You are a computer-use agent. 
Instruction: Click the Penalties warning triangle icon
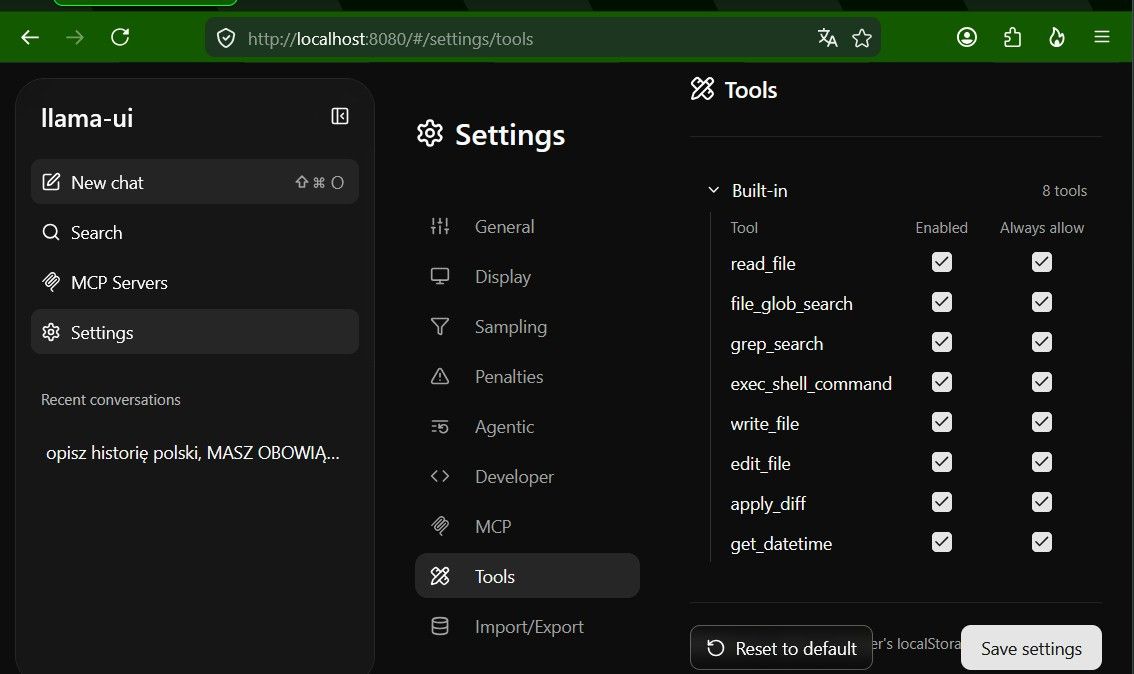tap(440, 376)
